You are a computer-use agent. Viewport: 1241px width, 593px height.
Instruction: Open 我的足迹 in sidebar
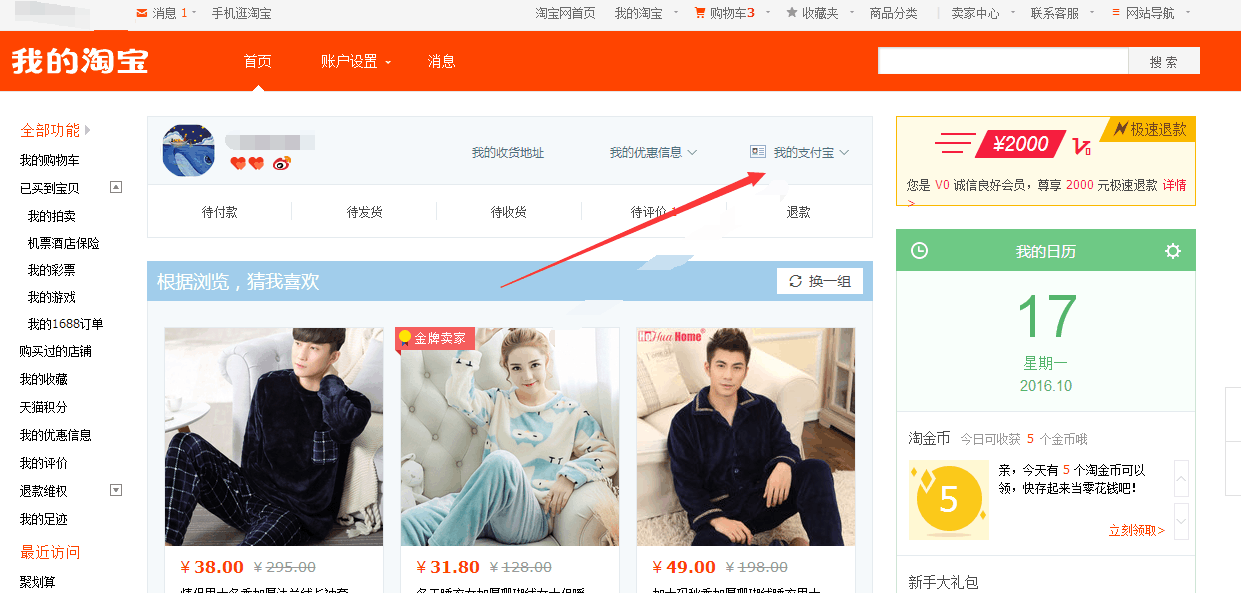click(x=44, y=519)
